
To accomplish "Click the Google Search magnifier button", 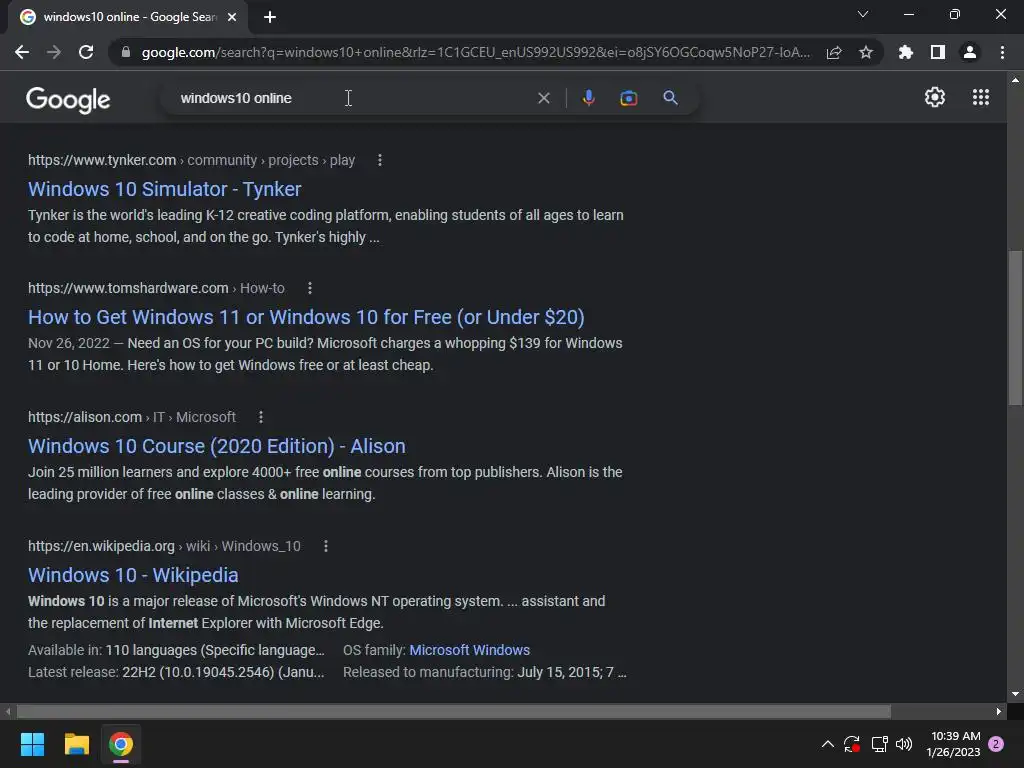I will [x=670, y=98].
